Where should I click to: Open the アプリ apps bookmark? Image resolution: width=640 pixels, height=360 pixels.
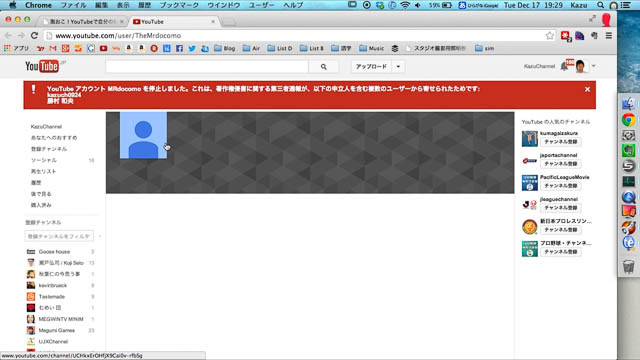pyautogui.click(x=16, y=48)
